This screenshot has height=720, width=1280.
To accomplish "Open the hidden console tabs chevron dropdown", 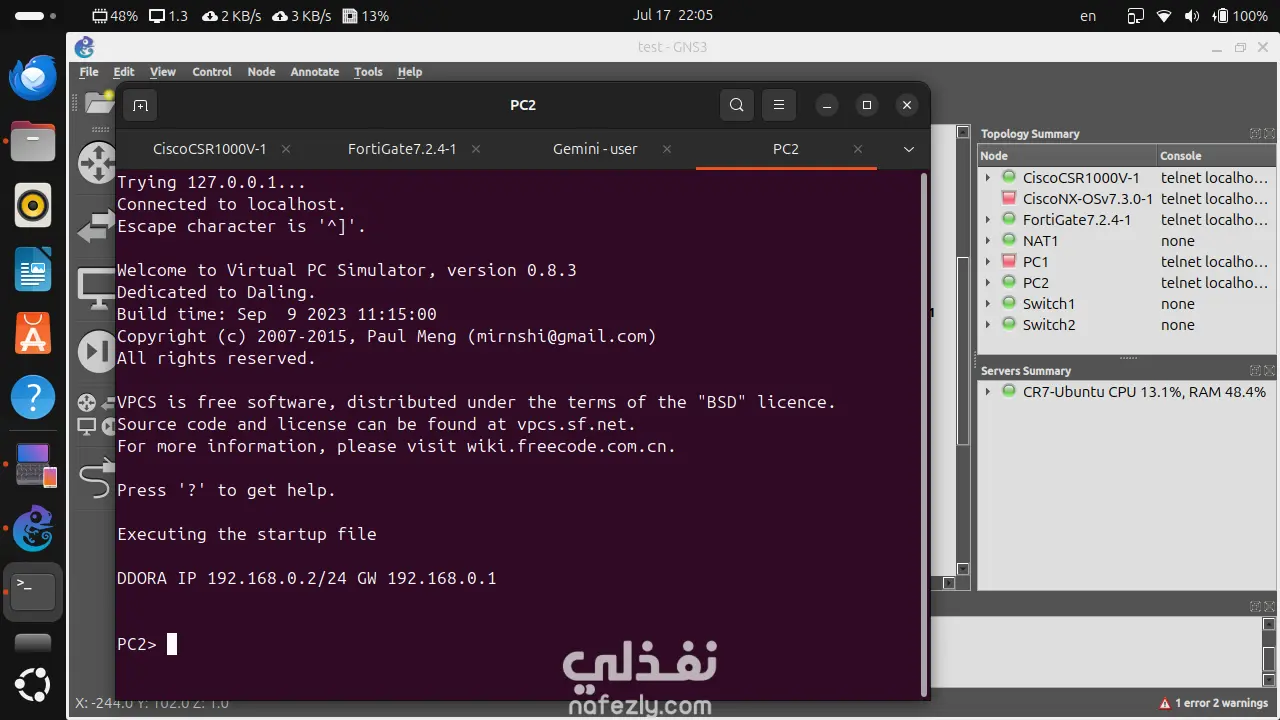I will tap(908, 149).
